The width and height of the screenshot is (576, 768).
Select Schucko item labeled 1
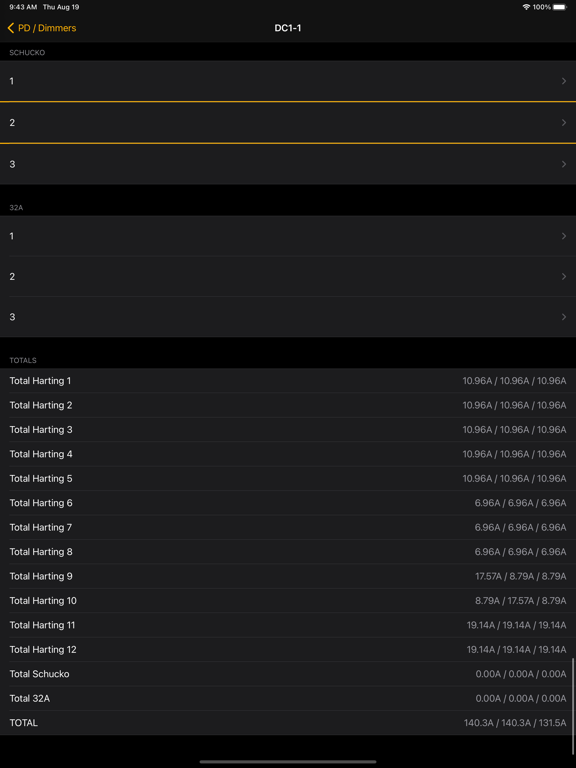288,81
